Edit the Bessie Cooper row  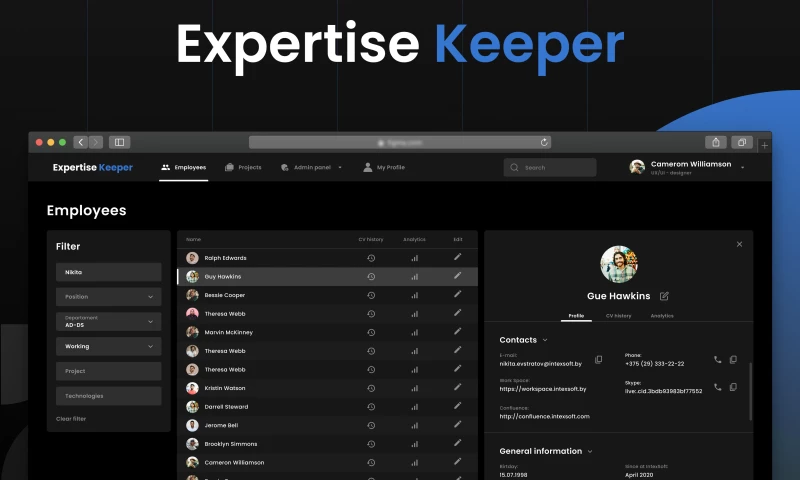pyautogui.click(x=458, y=294)
